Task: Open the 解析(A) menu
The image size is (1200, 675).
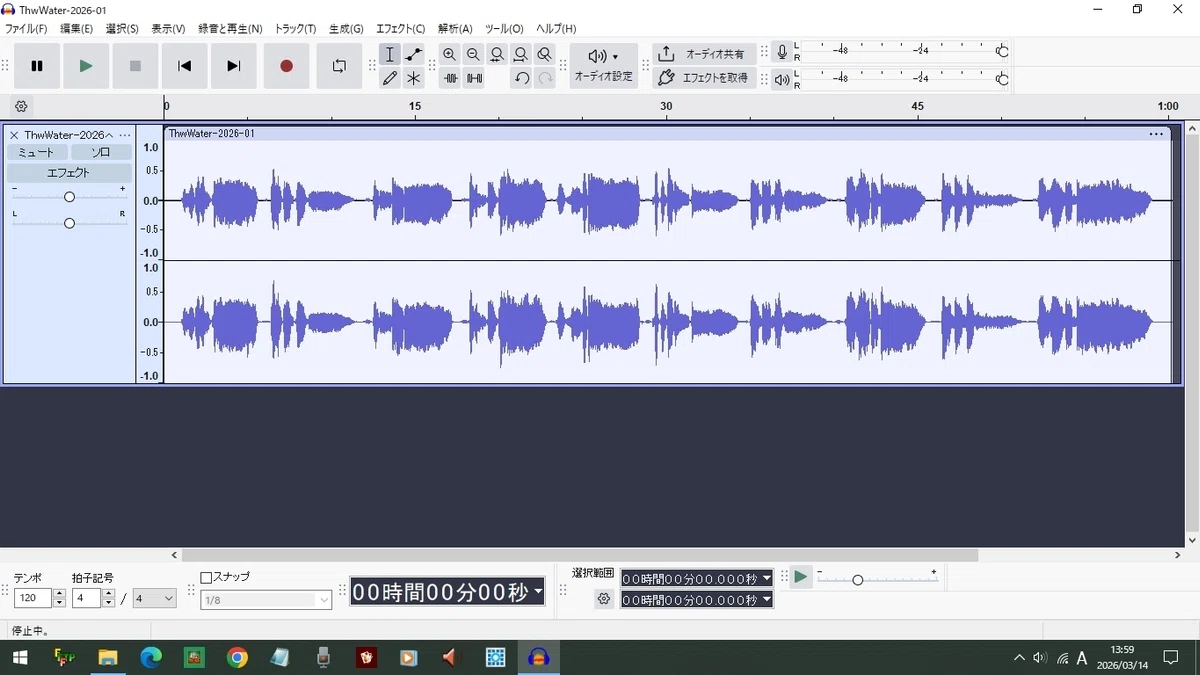Action: [455, 29]
